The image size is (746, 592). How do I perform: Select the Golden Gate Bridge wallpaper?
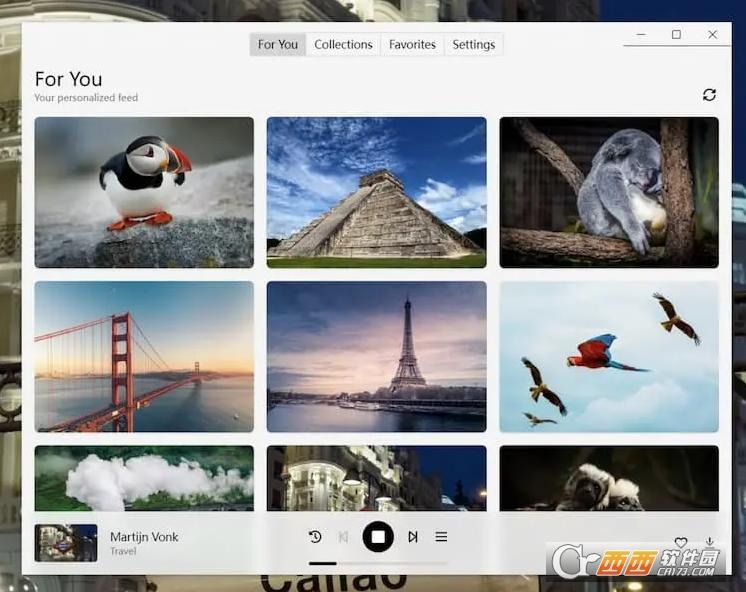tap(144, 356)
